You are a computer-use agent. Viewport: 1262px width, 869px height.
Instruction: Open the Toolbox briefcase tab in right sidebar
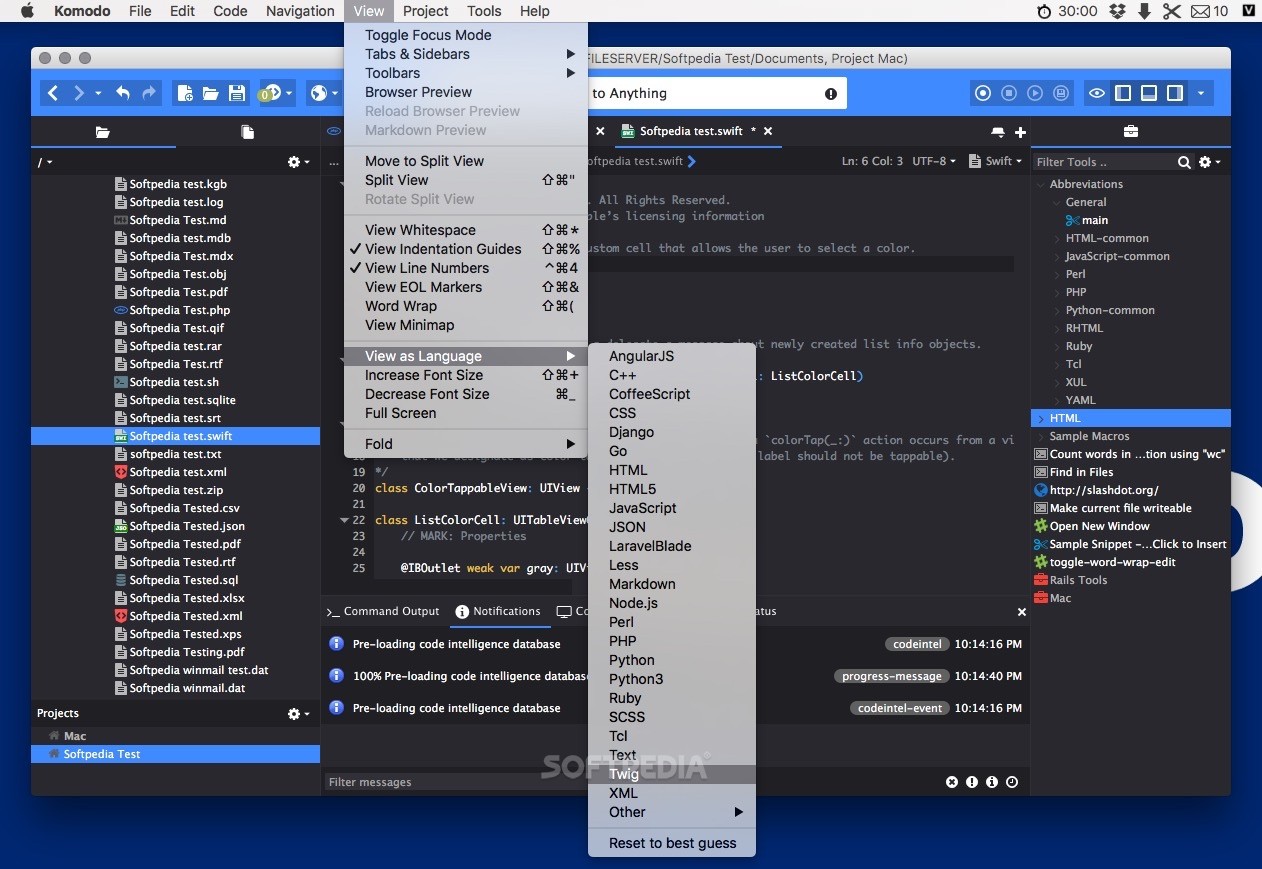coord(1130,132)
